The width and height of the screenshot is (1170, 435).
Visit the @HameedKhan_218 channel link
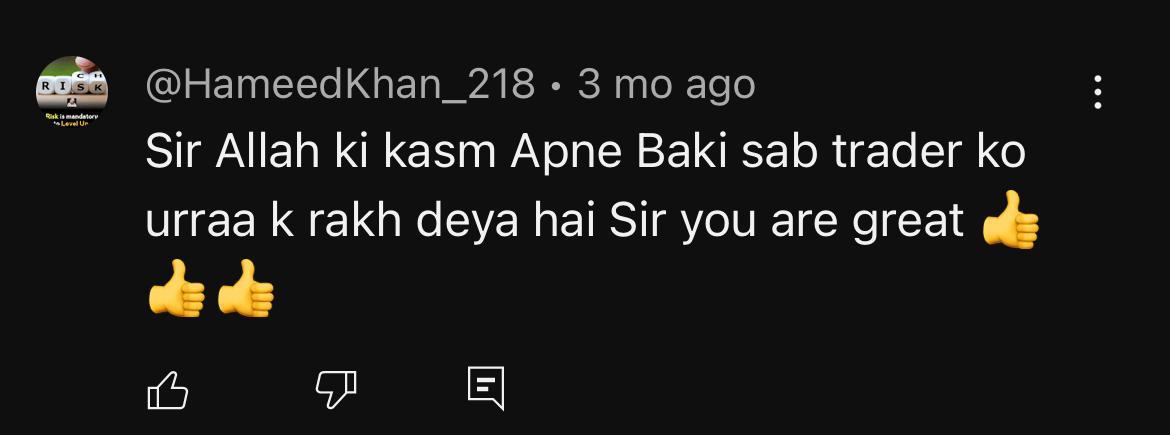click(340, 86)
